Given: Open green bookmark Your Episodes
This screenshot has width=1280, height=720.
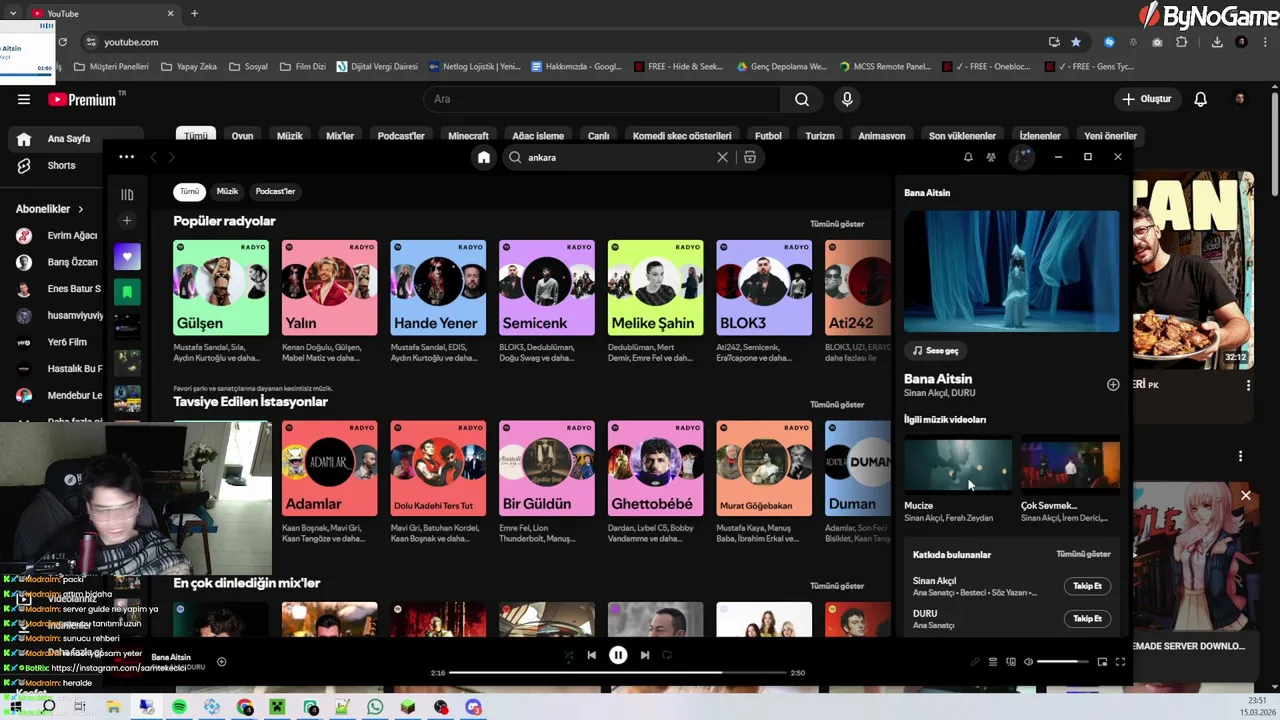Looking at the screenshot, I should coord(127,292).
